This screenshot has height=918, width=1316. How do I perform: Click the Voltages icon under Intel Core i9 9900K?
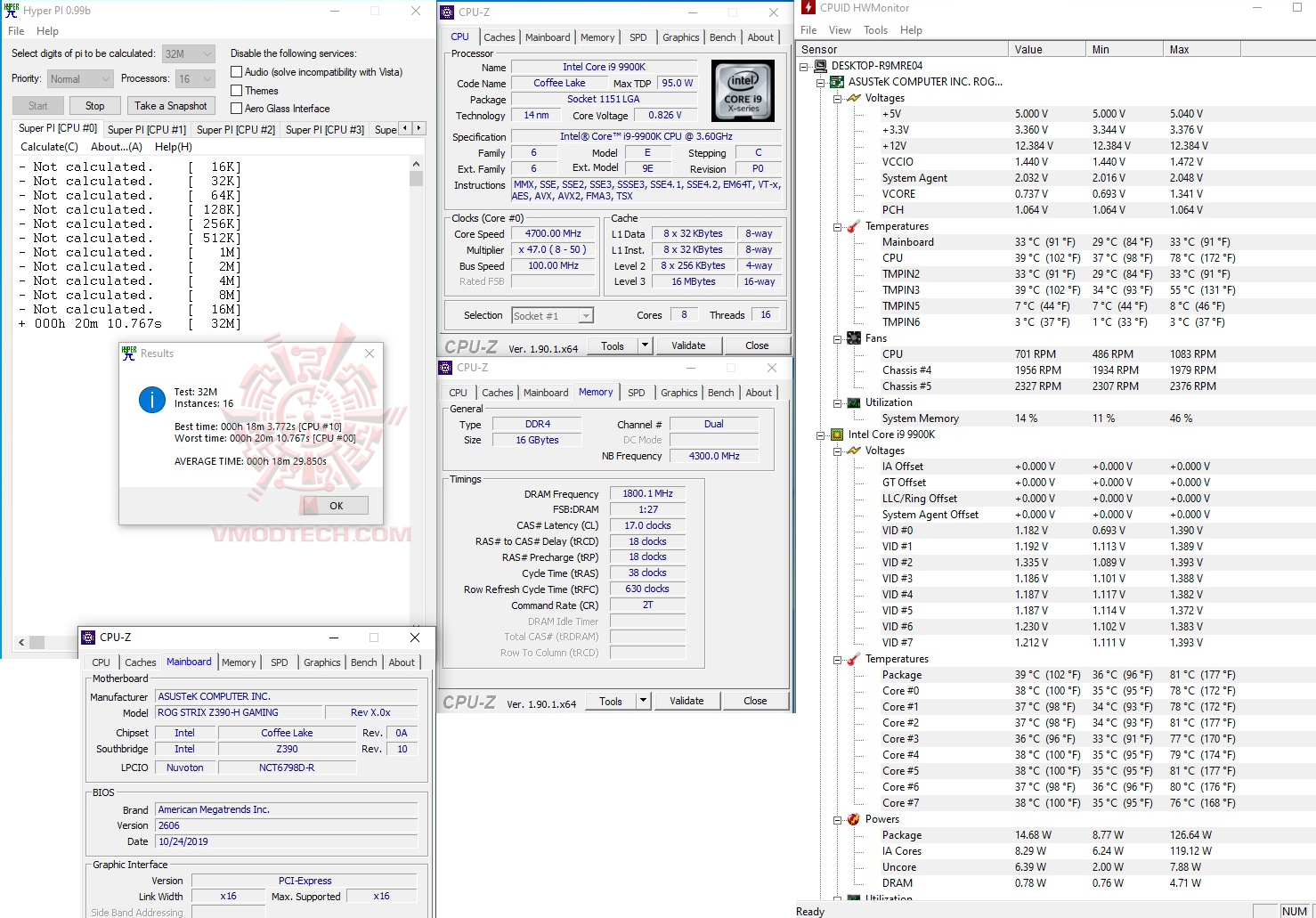(854, 451)
